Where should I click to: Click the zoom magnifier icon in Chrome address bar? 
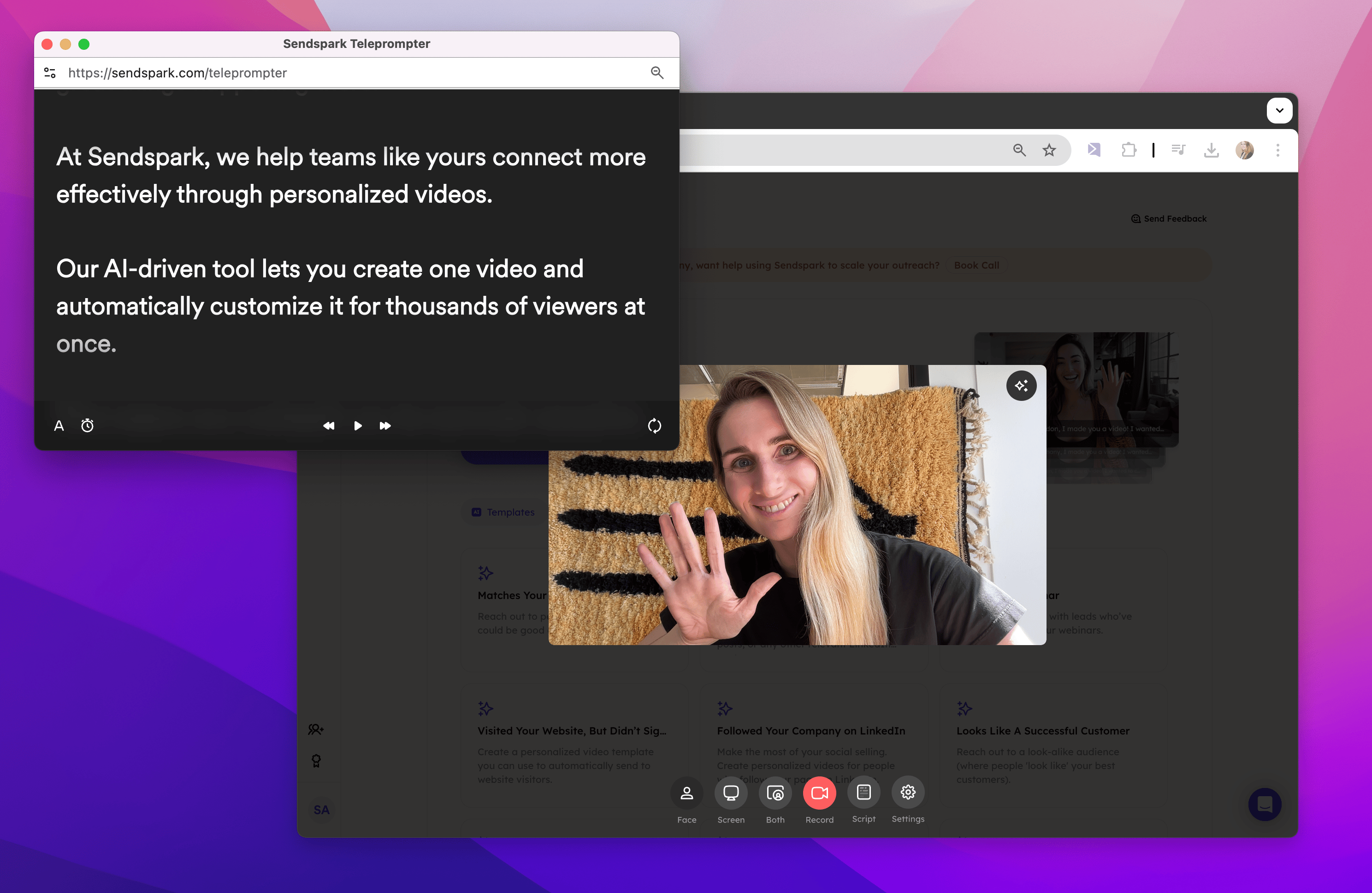[1019, 150]
